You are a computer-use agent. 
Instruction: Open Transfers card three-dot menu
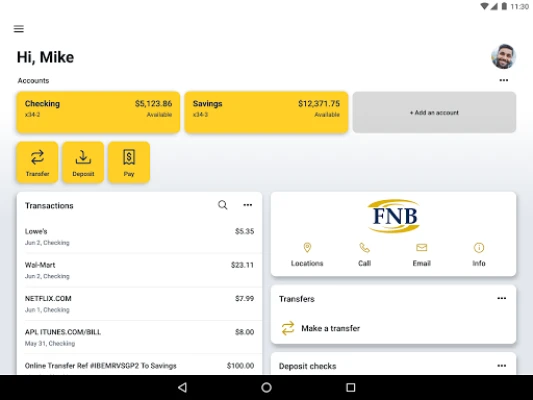point(502,298)
